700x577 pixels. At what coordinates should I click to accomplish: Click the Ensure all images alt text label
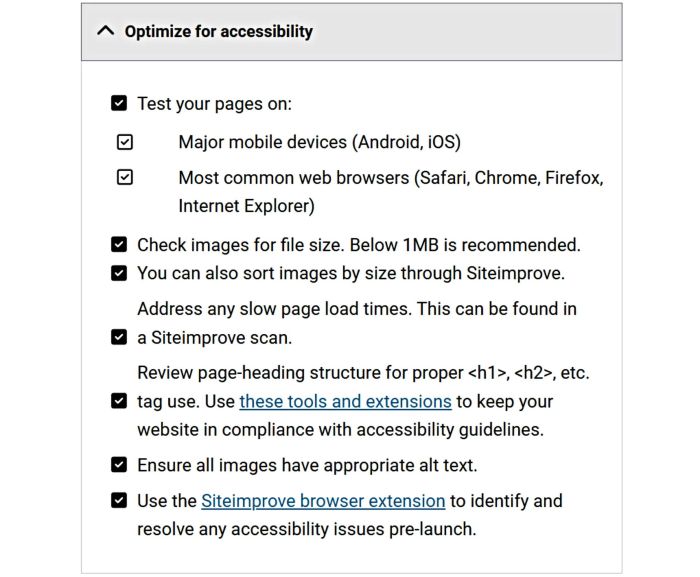tap(307, 465)
